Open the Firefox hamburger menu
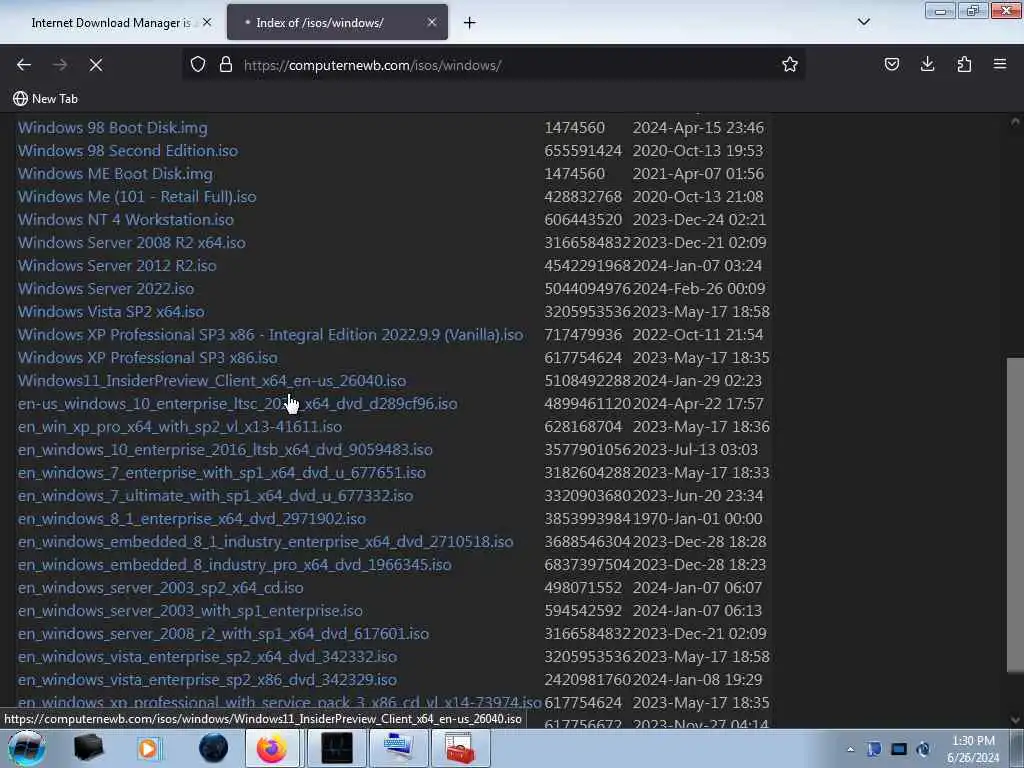This screenshot has width=1024, height=768. 1000,64
